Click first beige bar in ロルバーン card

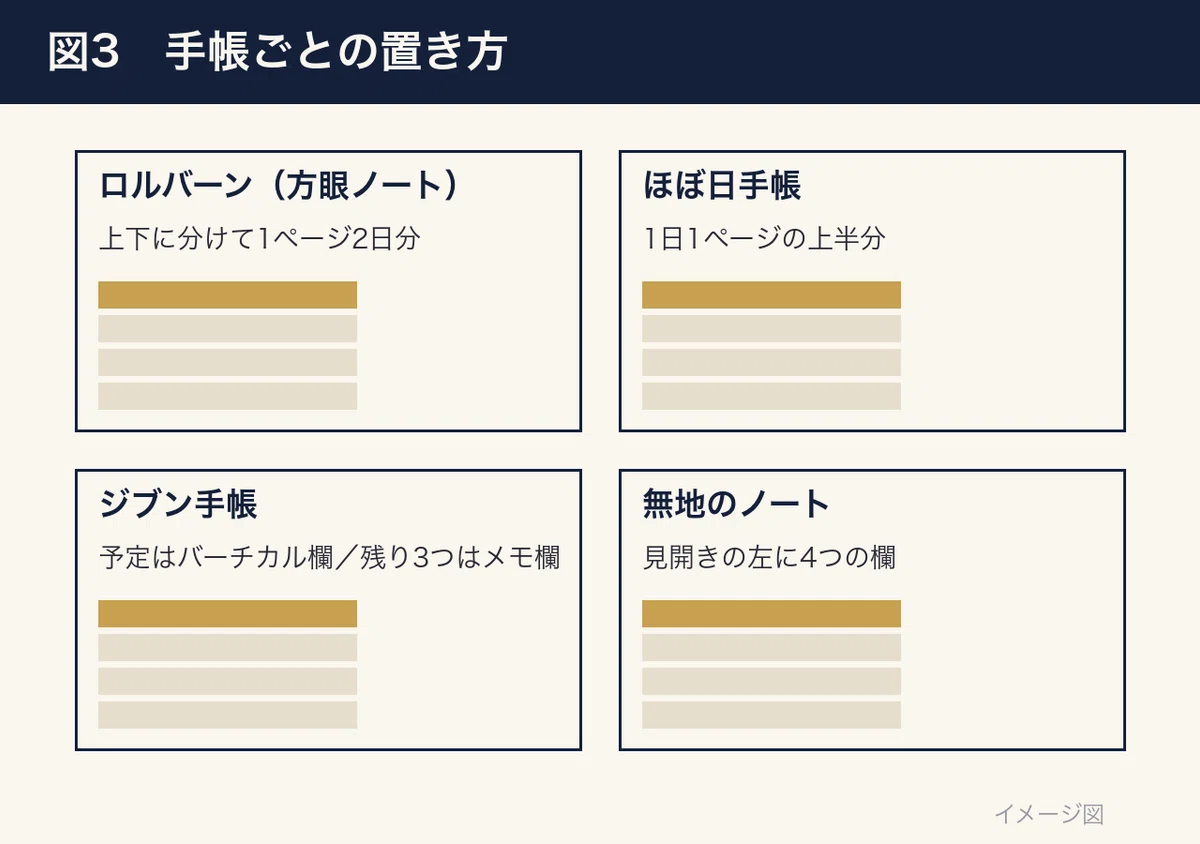tap(227, 329)
